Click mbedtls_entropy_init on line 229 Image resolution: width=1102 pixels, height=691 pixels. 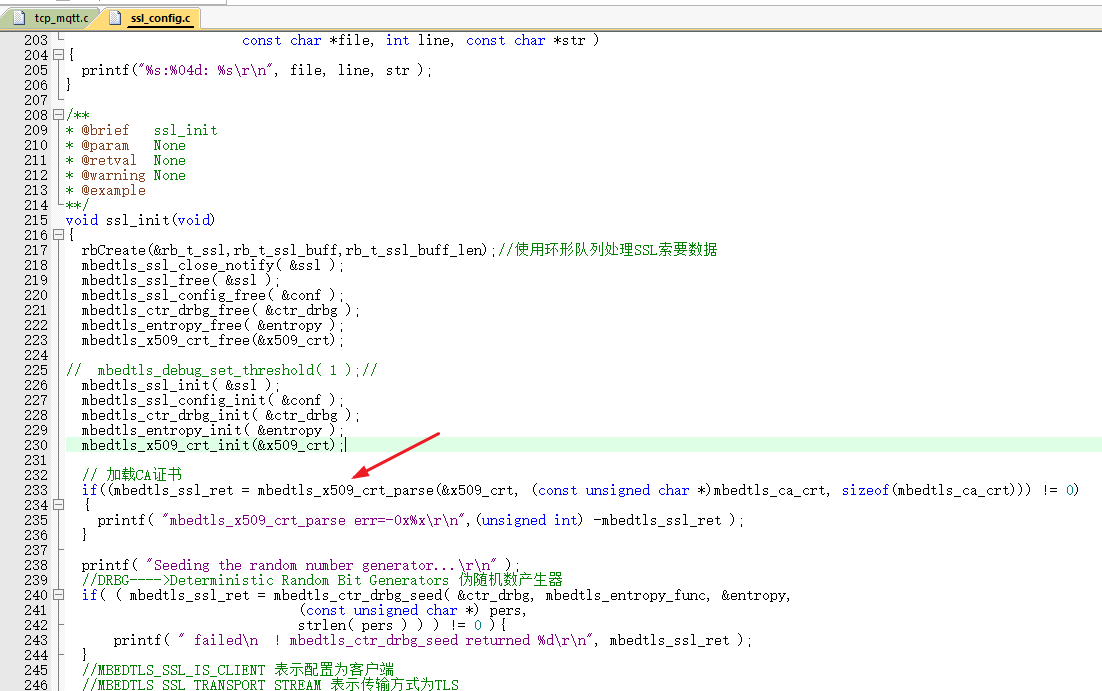click(162, 430)
